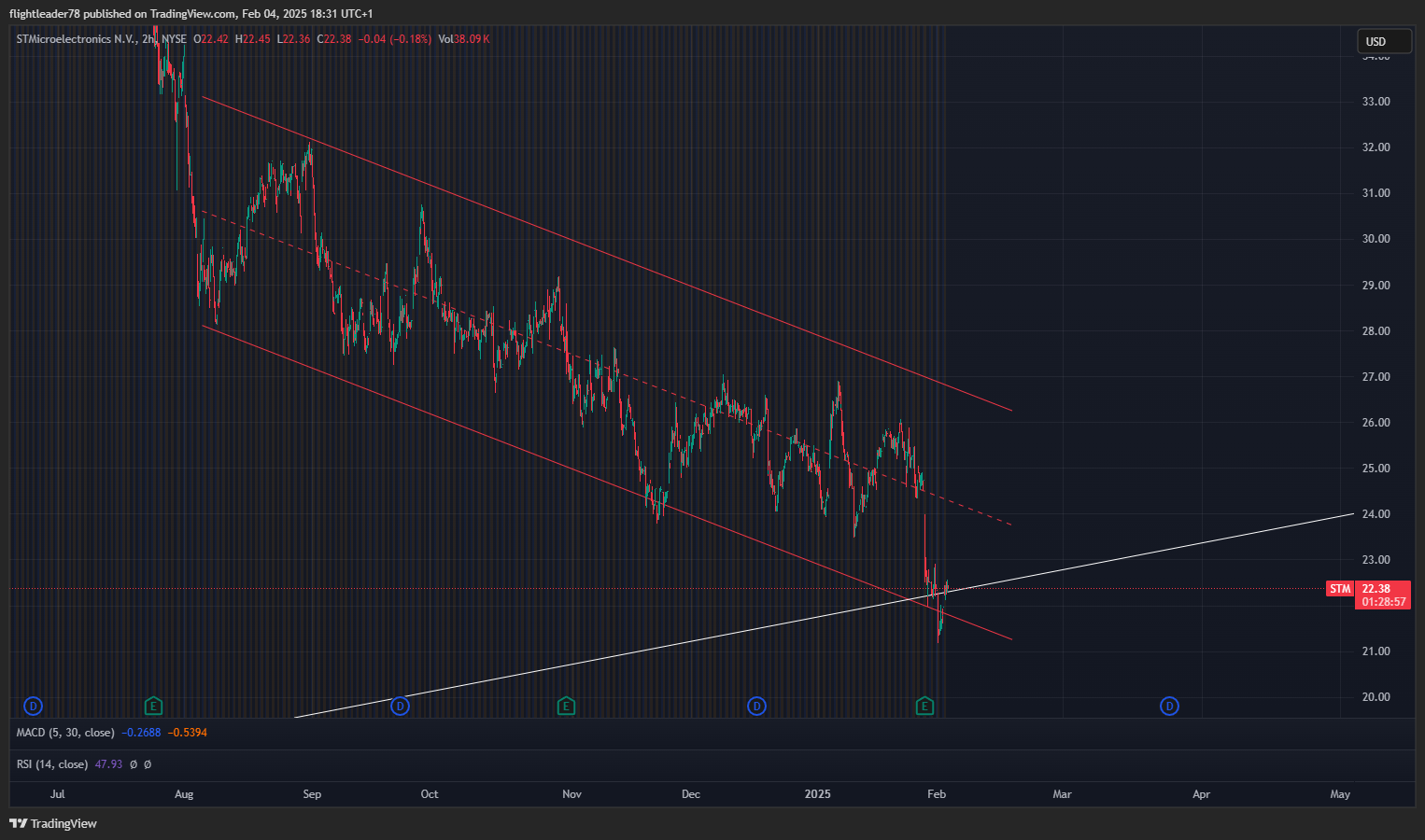Click the RSI (14, close) indicator label
1425x840 pixels.
tap(52, 764)
